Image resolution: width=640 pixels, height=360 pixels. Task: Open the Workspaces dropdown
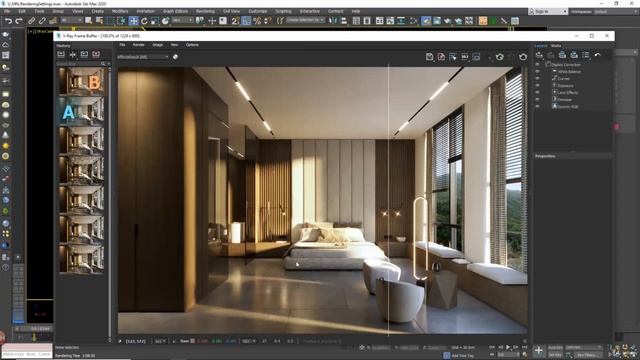pos(615,11)
